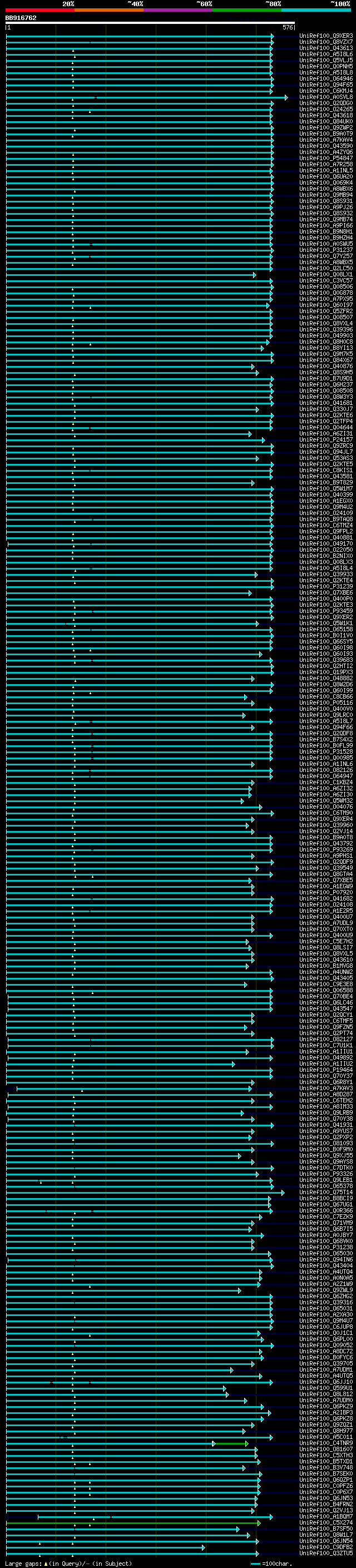Select the UniRef100_Q069K4 label
The width and height of the screenshot is (356, 1568).
[326, 182]
